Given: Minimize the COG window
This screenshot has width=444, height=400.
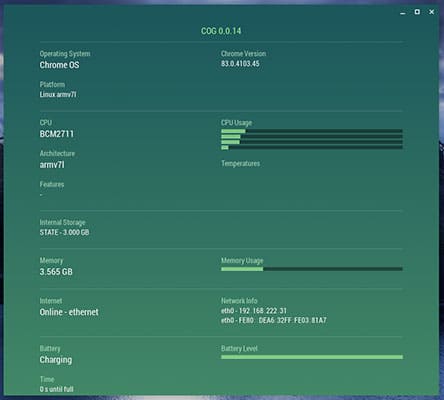Looking at the screenshot, I should pos(403,12).
